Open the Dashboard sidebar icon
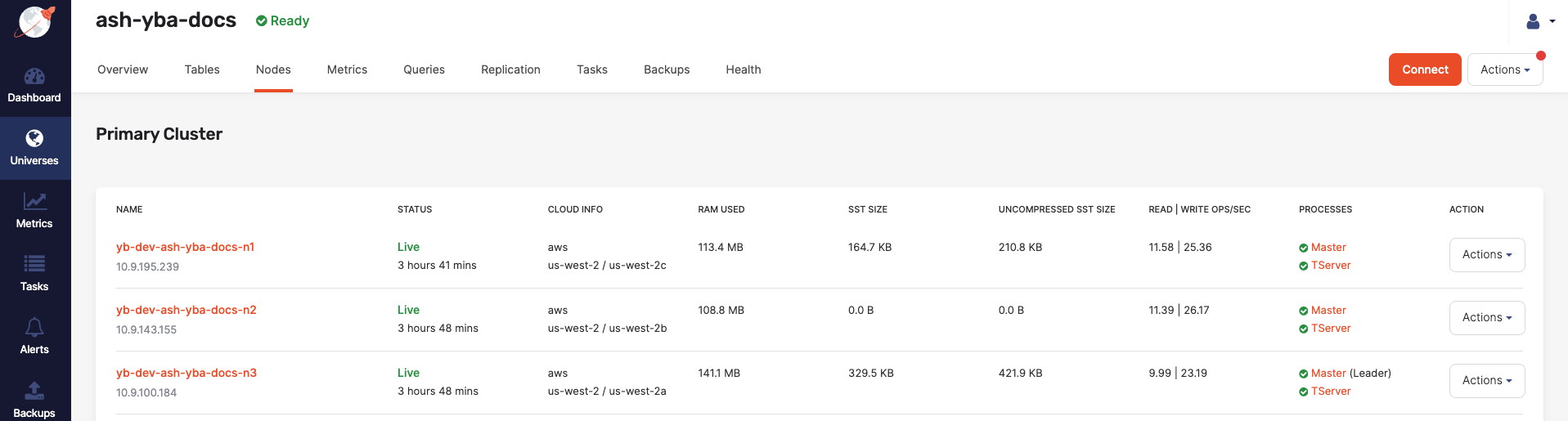Viewport: 1568px width, 421px height. pos(34,77)
